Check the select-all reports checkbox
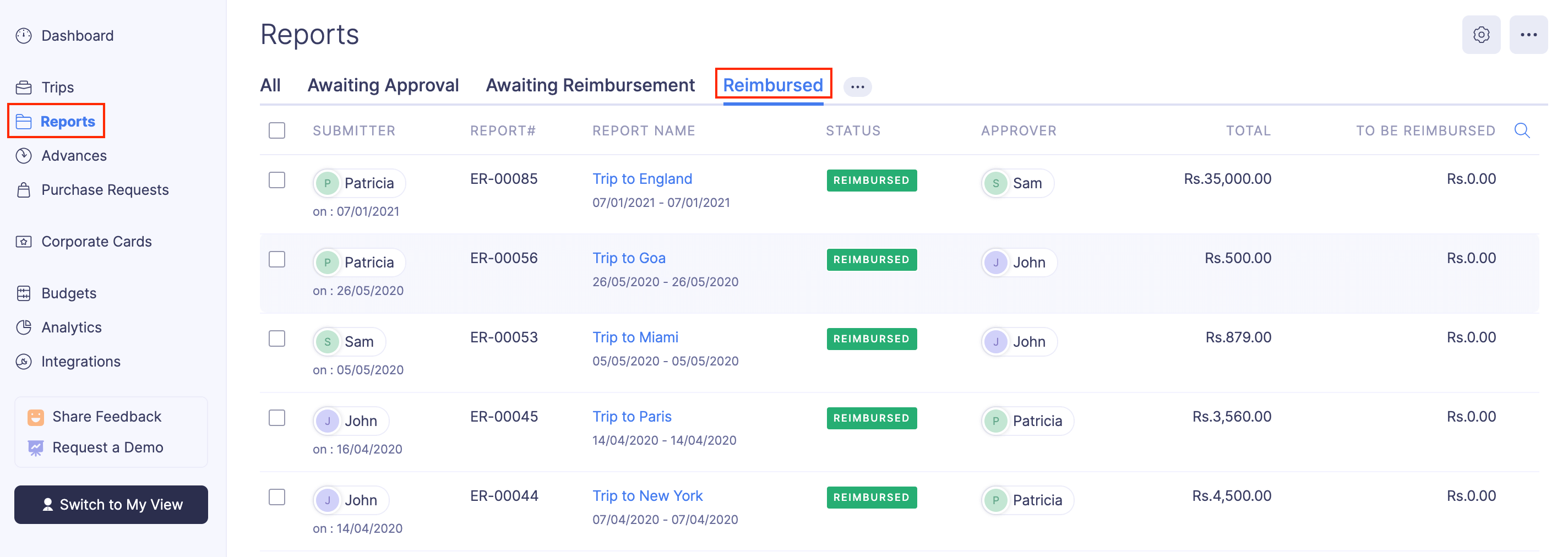 [277, 130]
